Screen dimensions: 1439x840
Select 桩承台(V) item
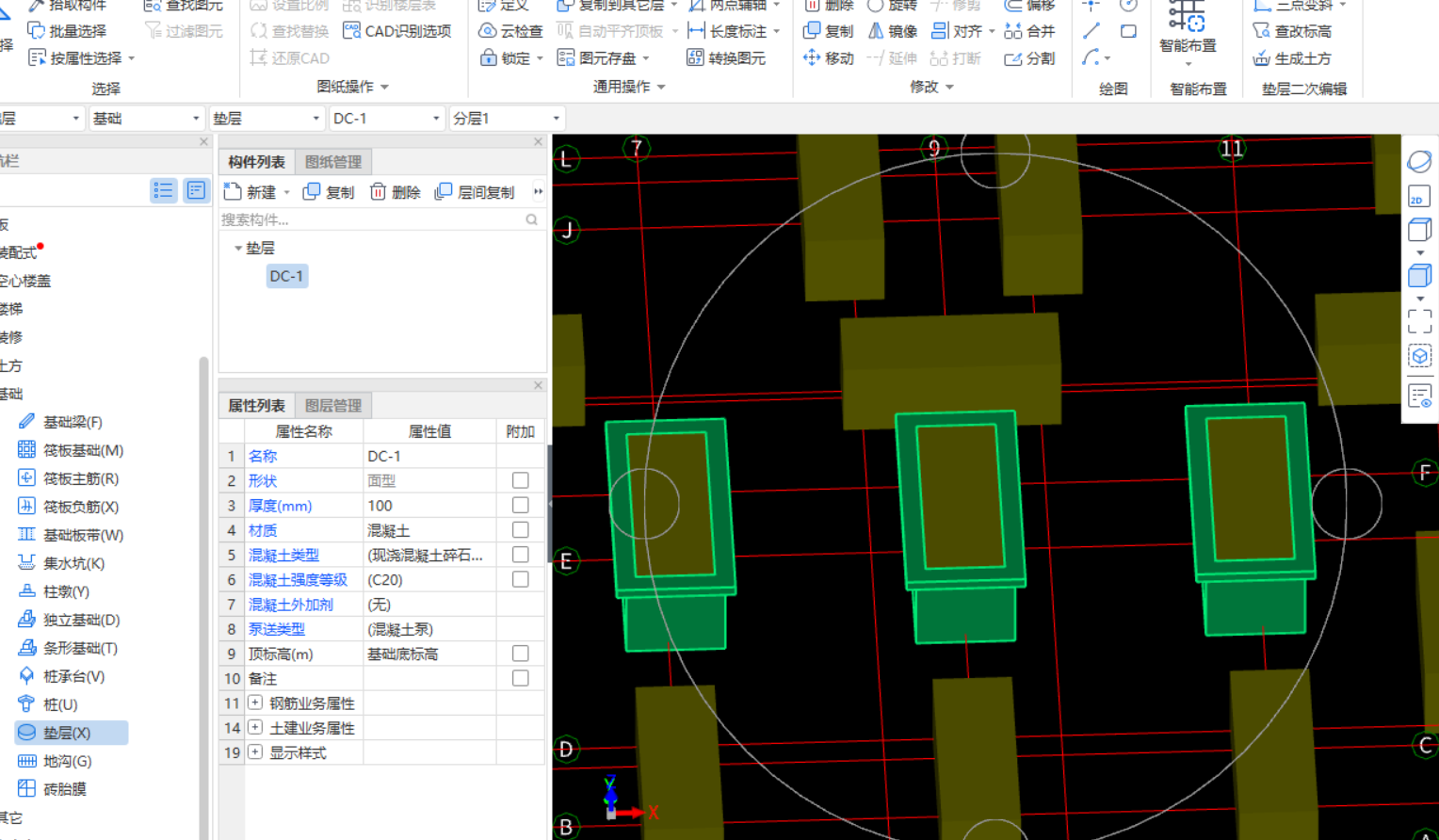point(61,676)
